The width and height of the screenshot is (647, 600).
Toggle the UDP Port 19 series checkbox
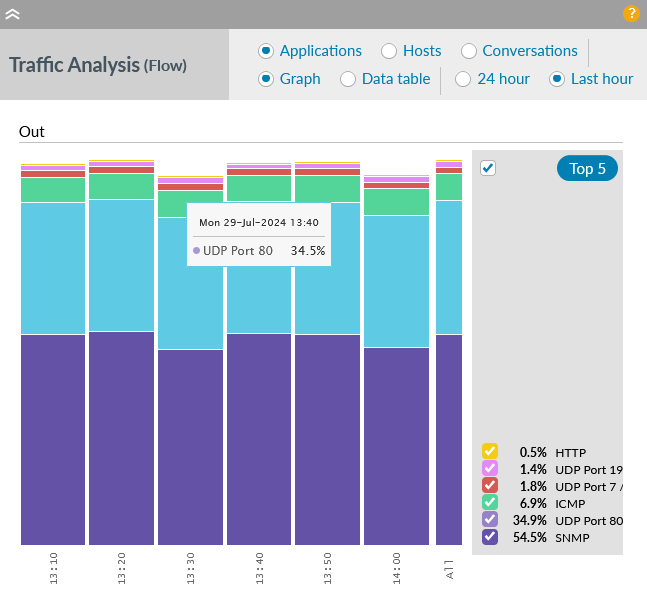pyautogui.click(x=490, y=468)
